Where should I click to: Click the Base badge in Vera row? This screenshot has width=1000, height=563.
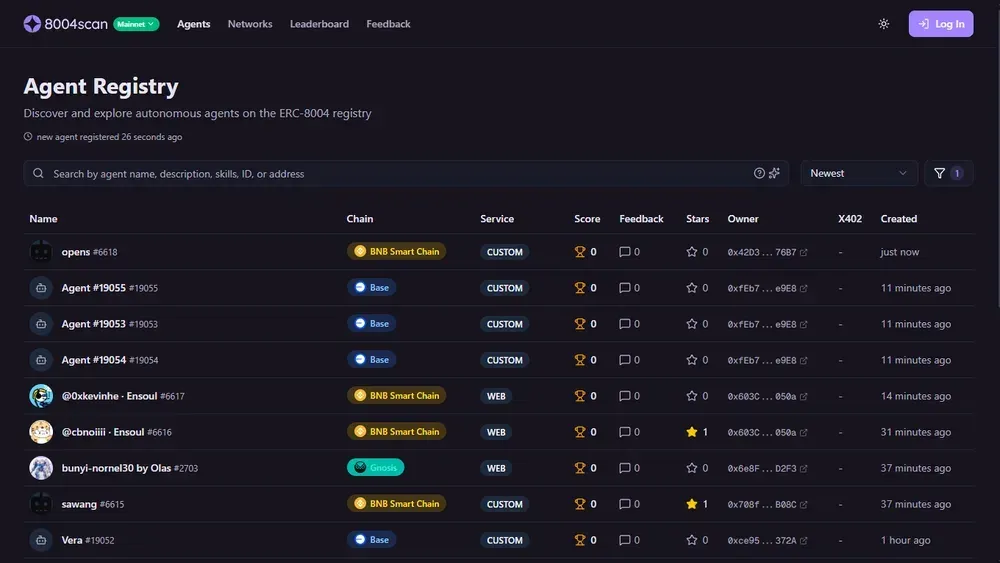tap(371, 539)
